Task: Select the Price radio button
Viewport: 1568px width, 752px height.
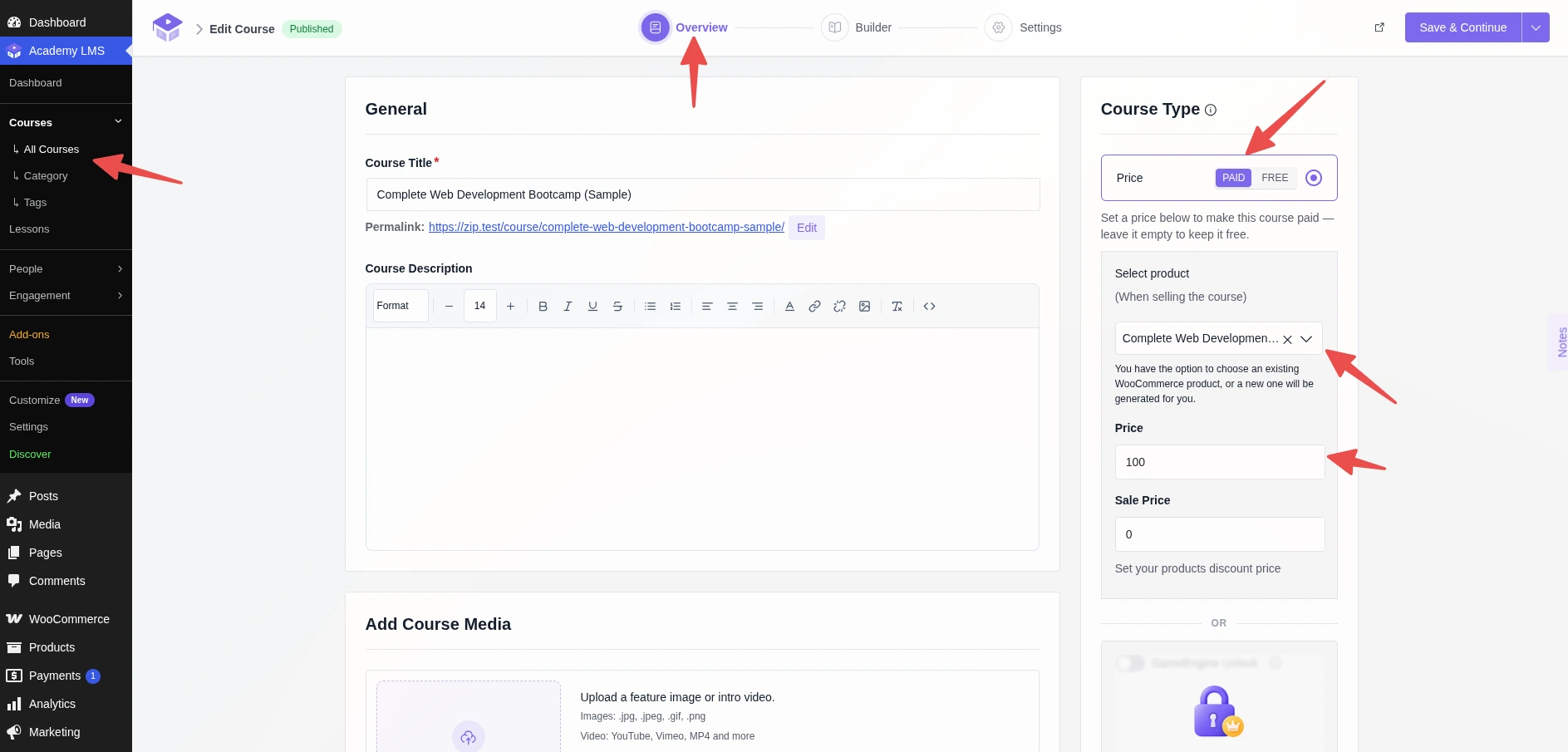Action: pyautogui.click(x=1314, y=178)
